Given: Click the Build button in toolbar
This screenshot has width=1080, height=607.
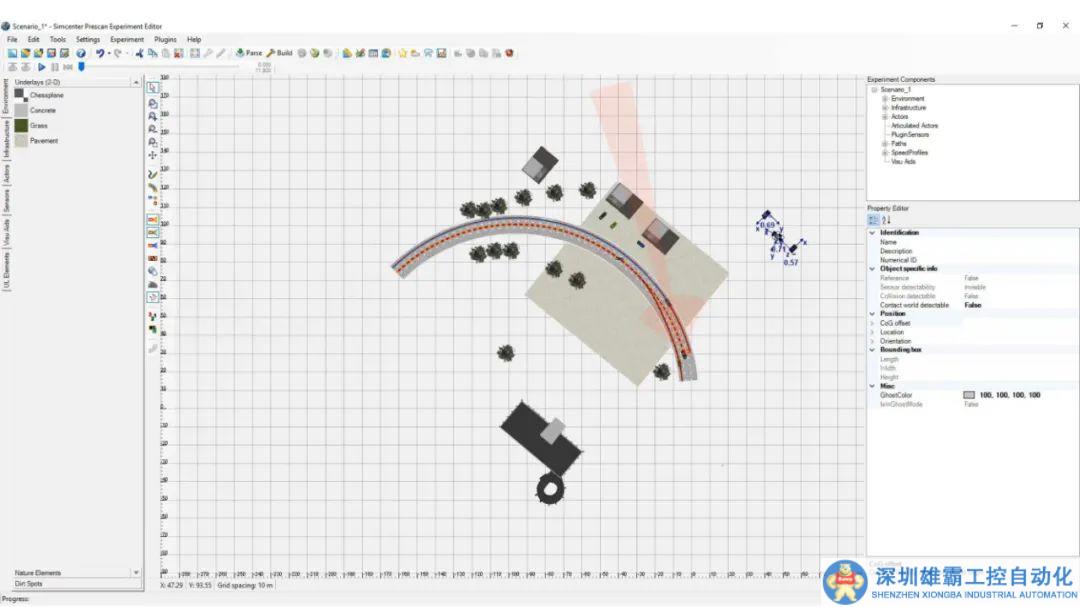Looking at the screenshot, I should coord(279,53).
